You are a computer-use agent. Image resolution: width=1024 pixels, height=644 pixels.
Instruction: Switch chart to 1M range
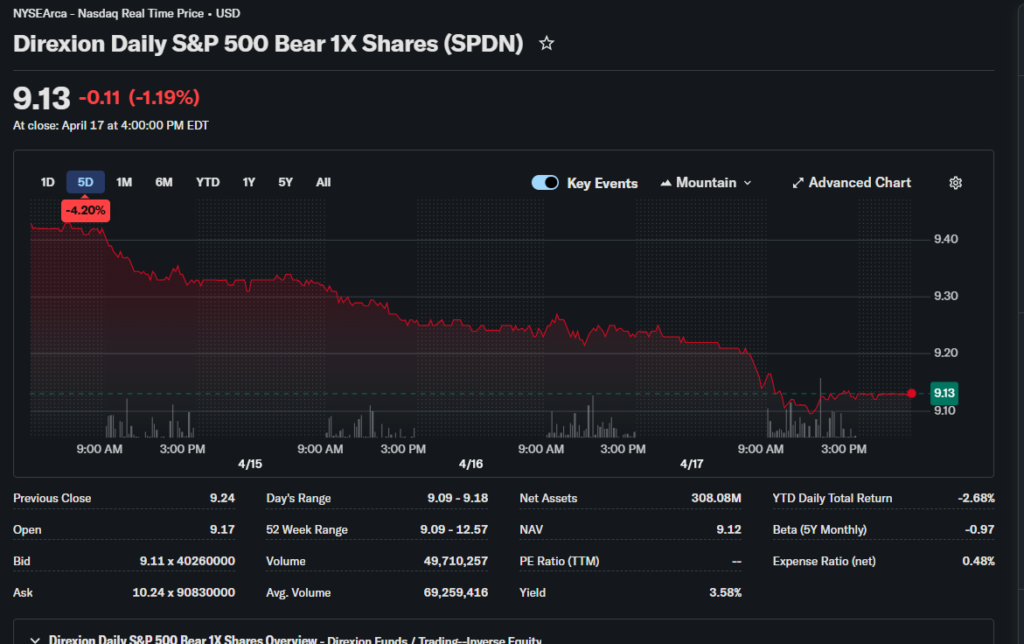124,182
